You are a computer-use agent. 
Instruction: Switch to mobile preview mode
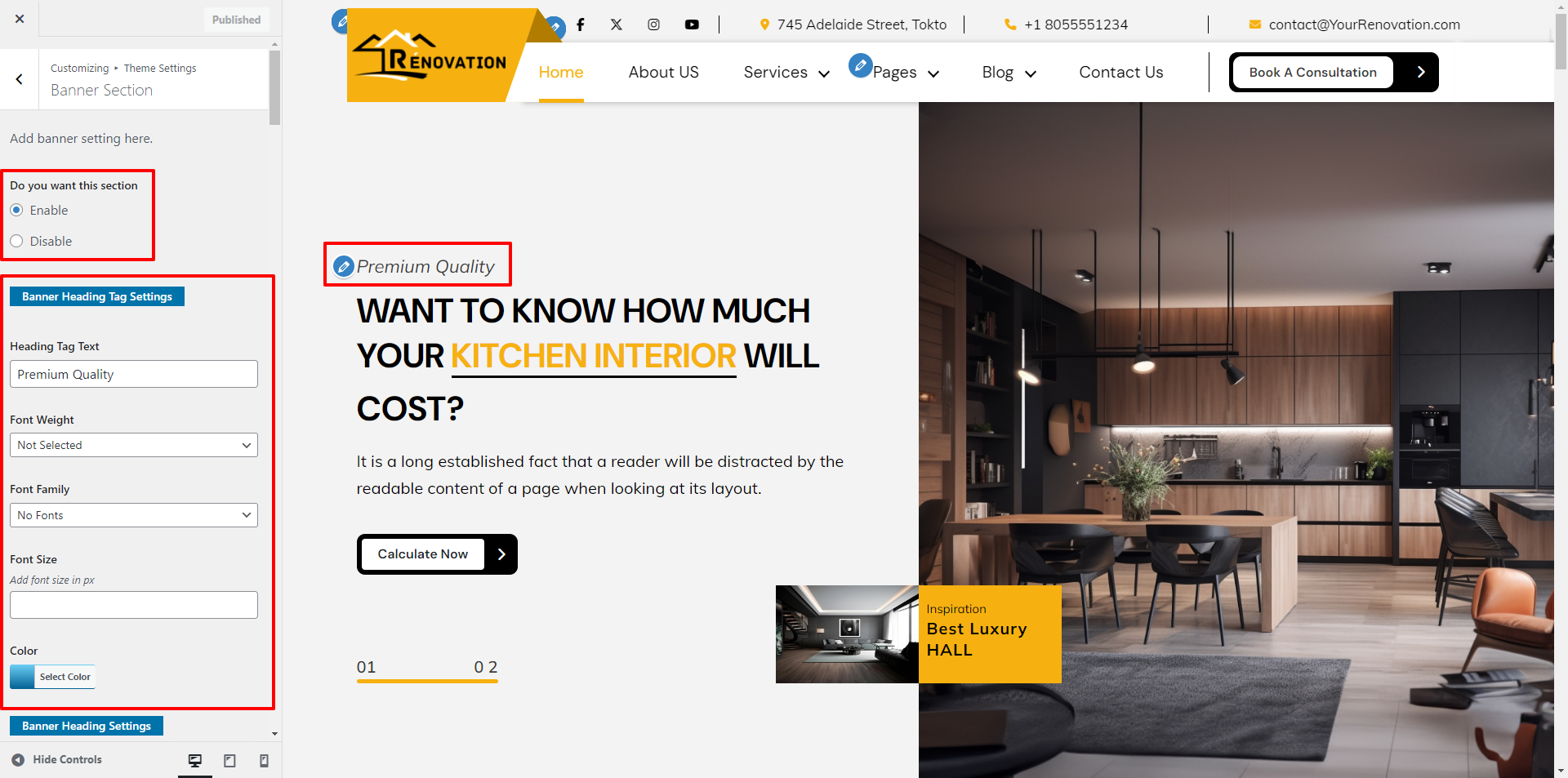pyautogui.click(x=264, y=760)
